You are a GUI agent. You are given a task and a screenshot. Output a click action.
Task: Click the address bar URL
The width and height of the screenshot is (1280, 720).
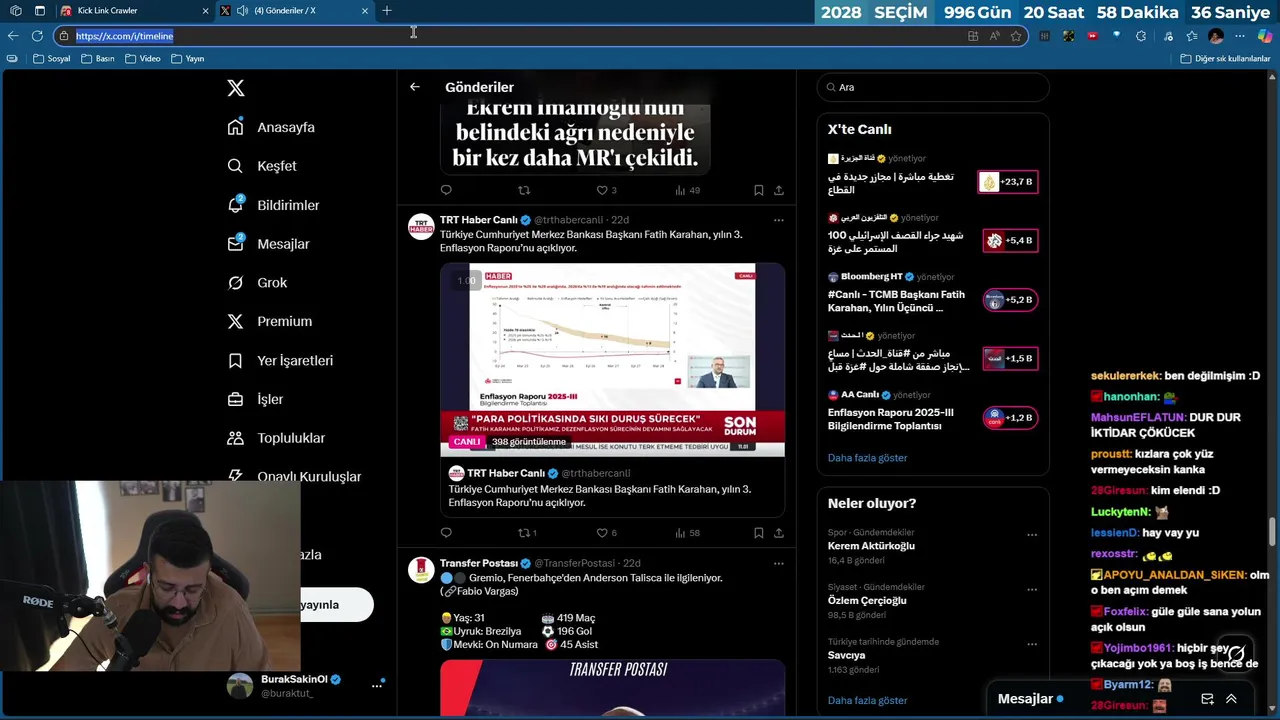tap(124, 36)
